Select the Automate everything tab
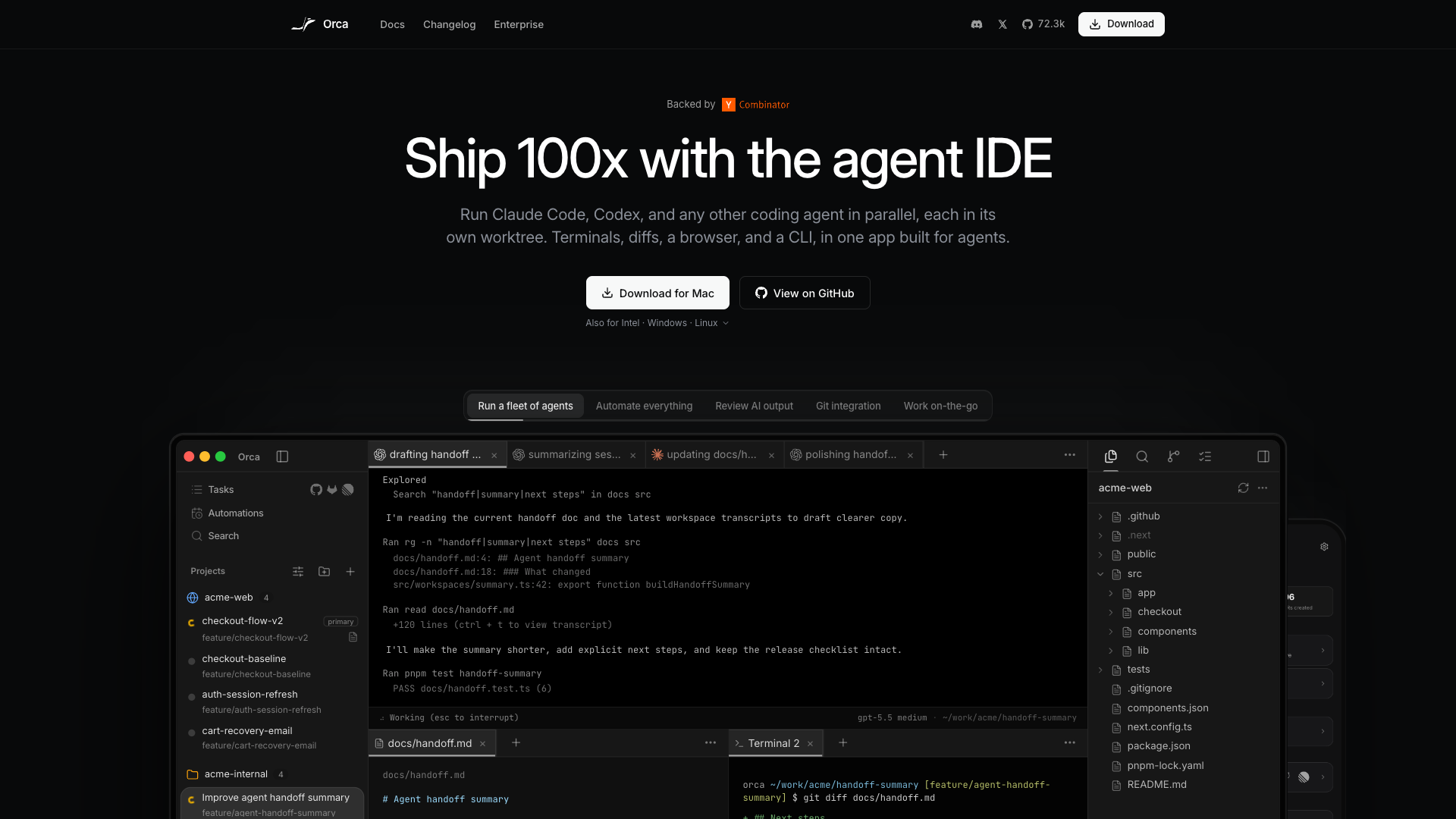 (x=644, y=406)
